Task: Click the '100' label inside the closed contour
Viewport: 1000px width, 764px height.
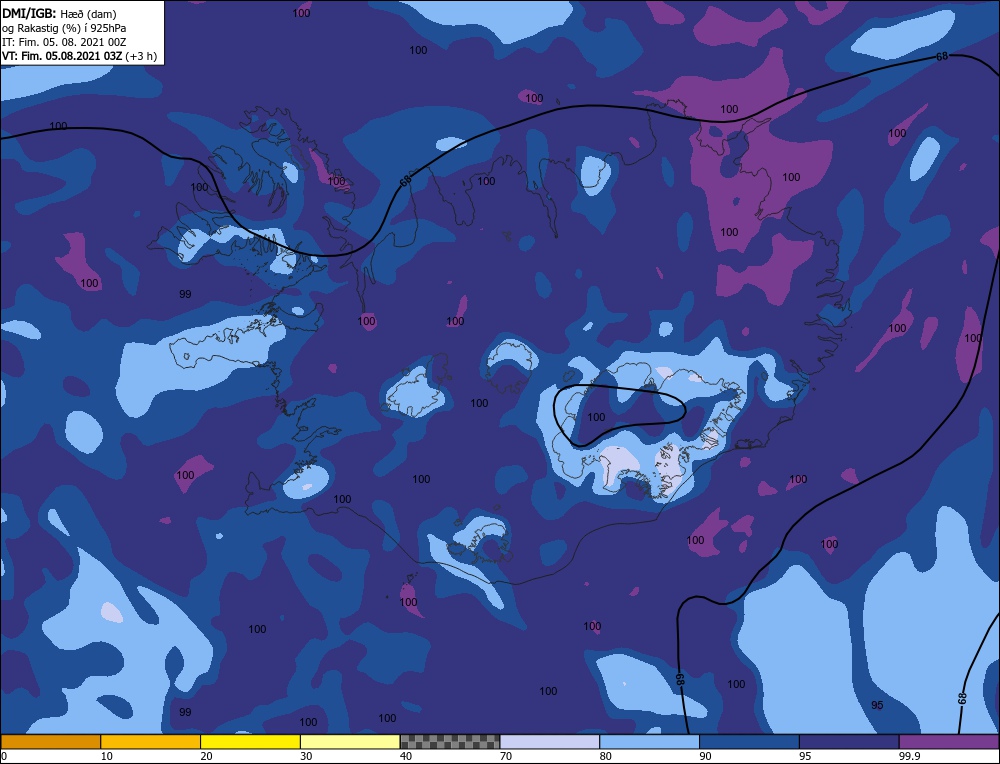Action: tap(596, 417)
